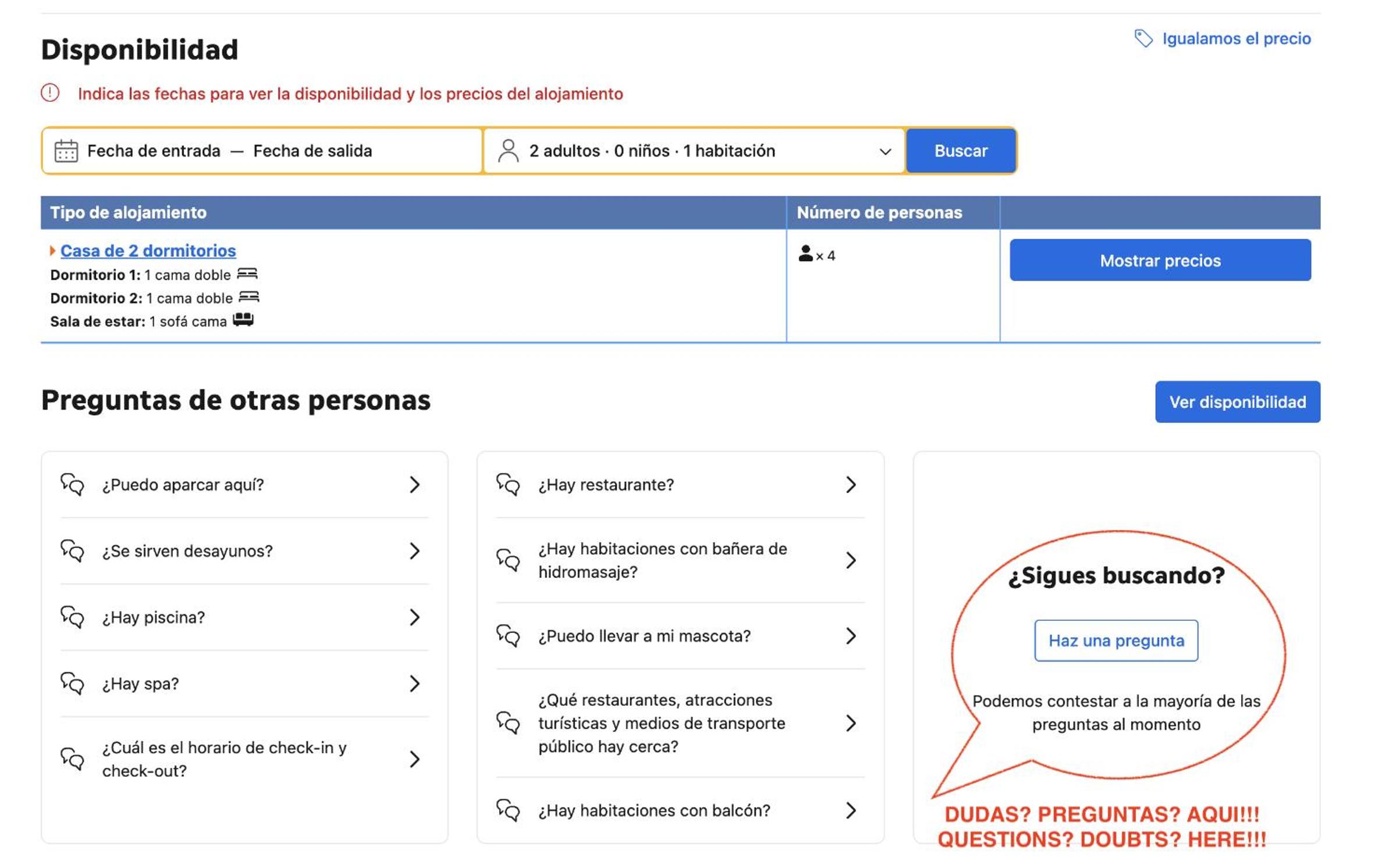
Task: Click the chat bubble icon beside ¿Hay spa?
Action: (72, 683)
